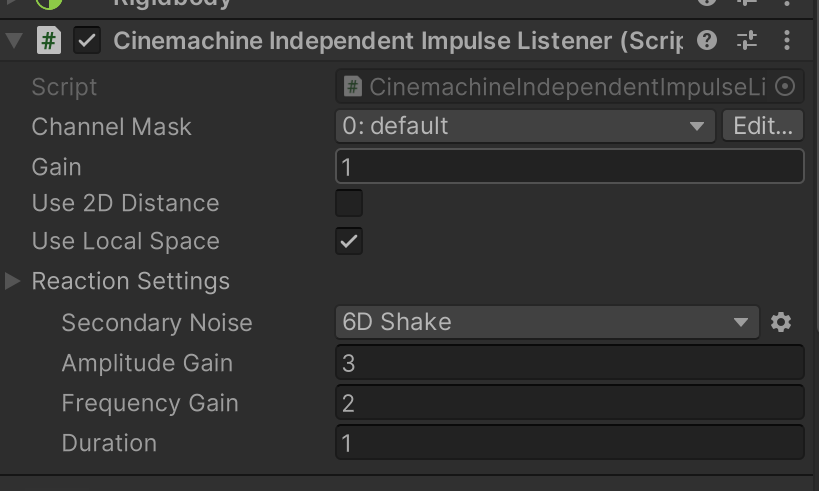Expand Reaction Settings foldout

pyautogui.click(x=13, y=281)
